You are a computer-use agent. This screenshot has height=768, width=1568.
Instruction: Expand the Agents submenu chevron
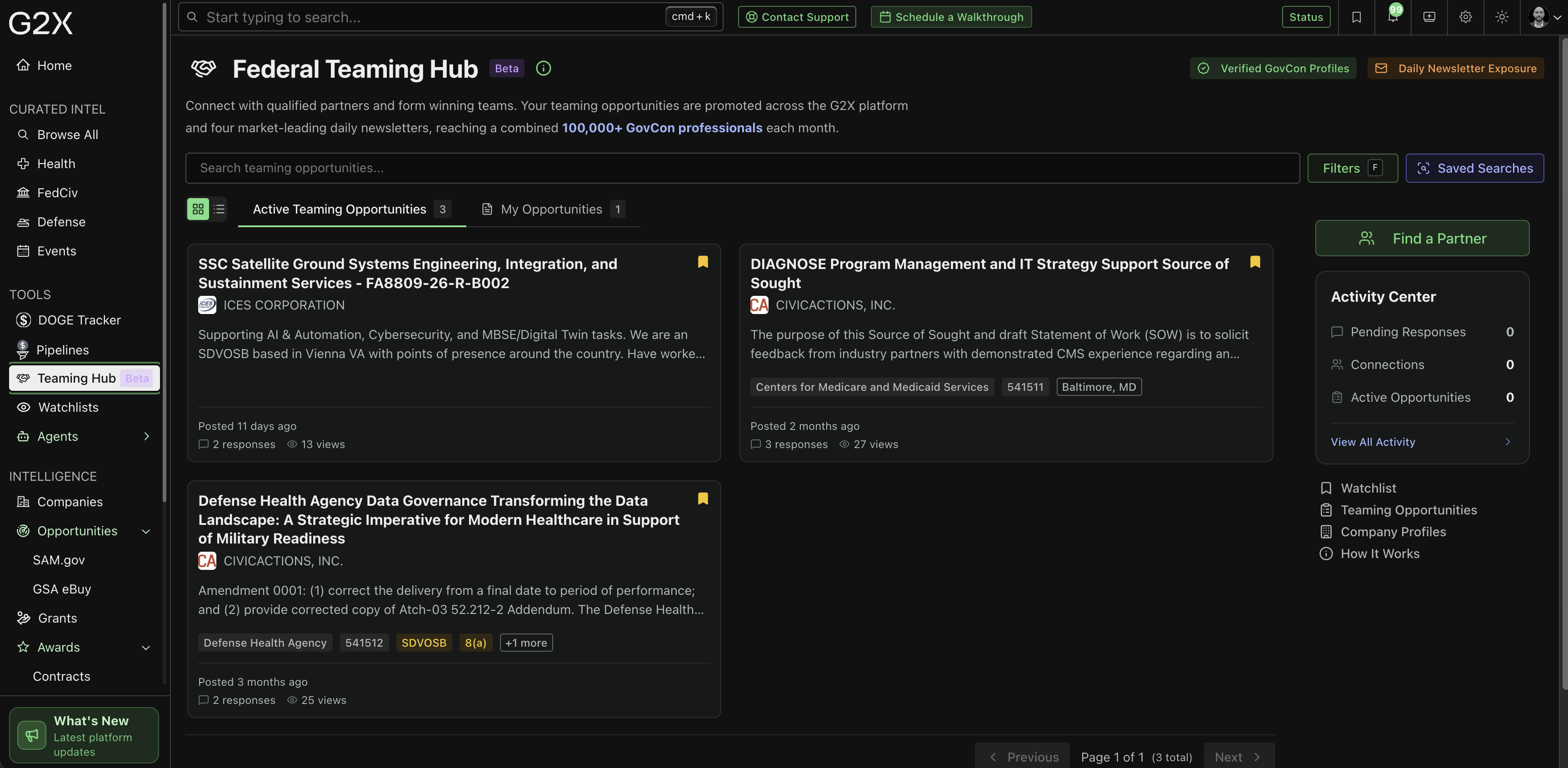click(146, 436)
